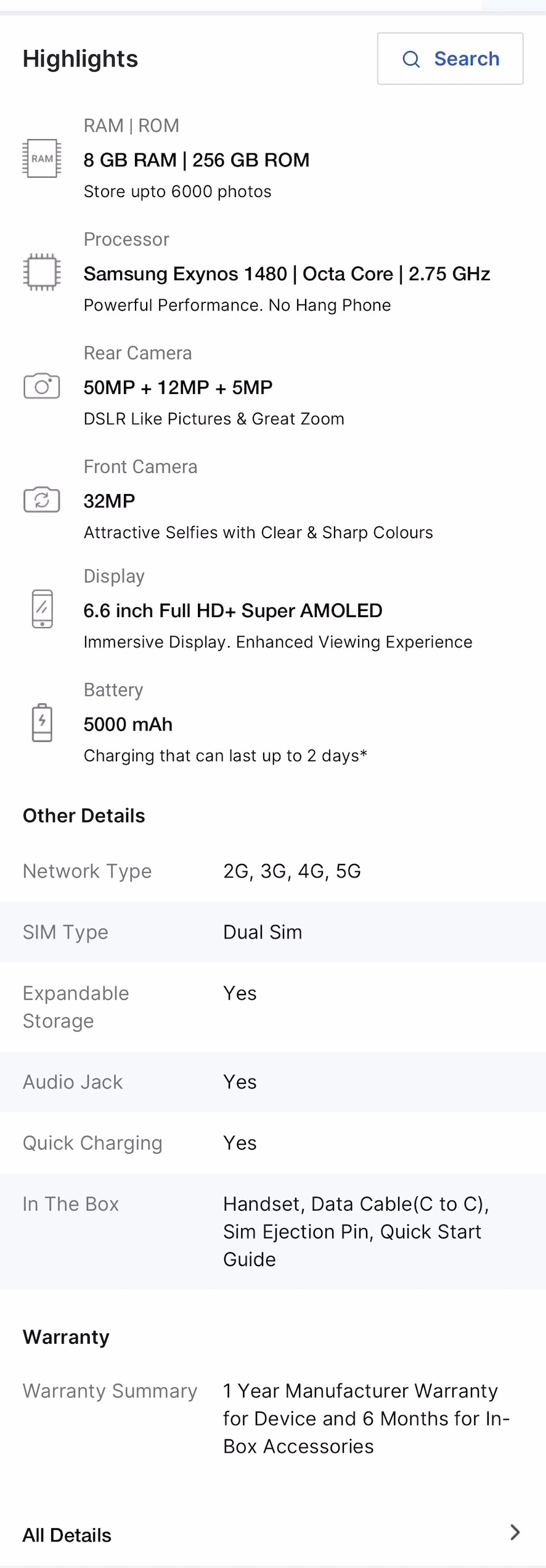Click the phone display icon
Image resolution: width=546 pixels, height=1568 pixels.
coord(42,609)
